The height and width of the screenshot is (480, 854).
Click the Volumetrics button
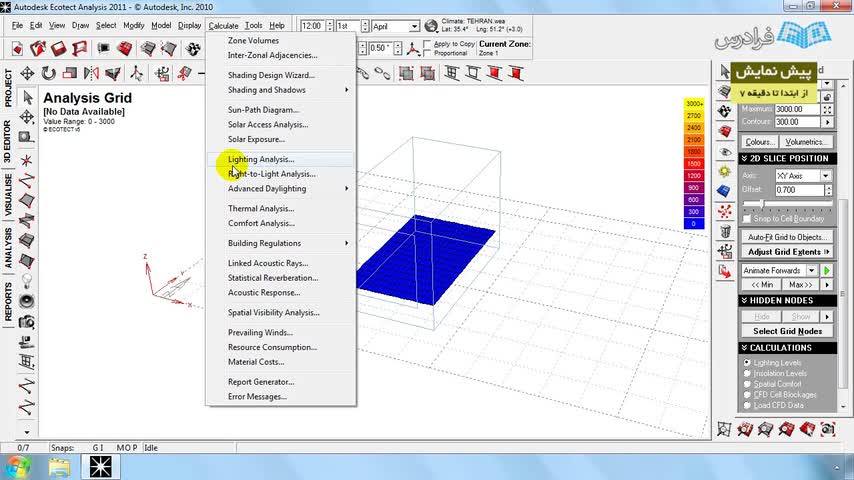806,142
